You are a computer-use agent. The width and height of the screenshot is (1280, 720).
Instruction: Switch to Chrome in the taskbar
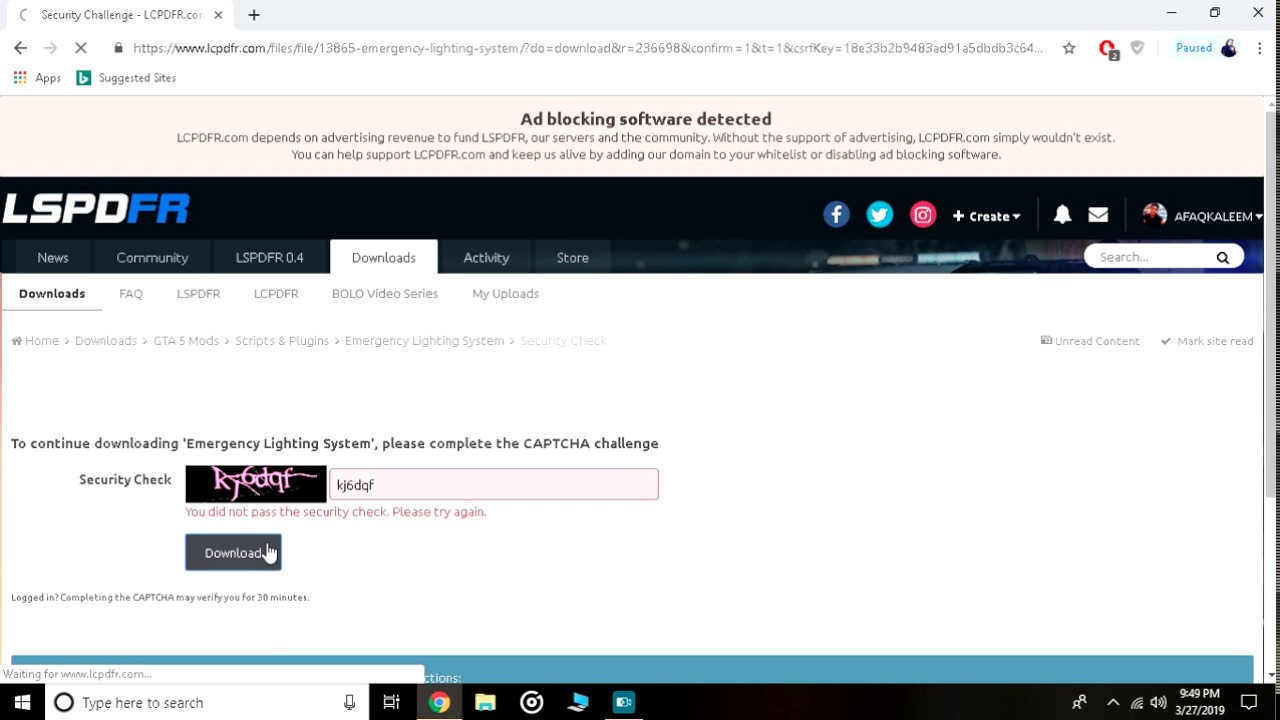(x=439, y=703)
